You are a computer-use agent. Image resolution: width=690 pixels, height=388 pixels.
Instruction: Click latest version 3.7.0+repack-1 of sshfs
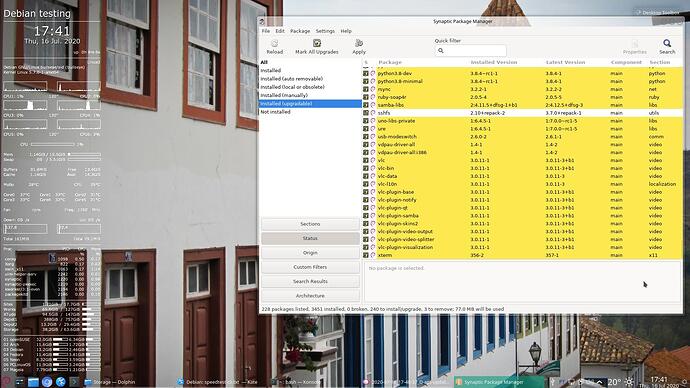pos(563,113)
